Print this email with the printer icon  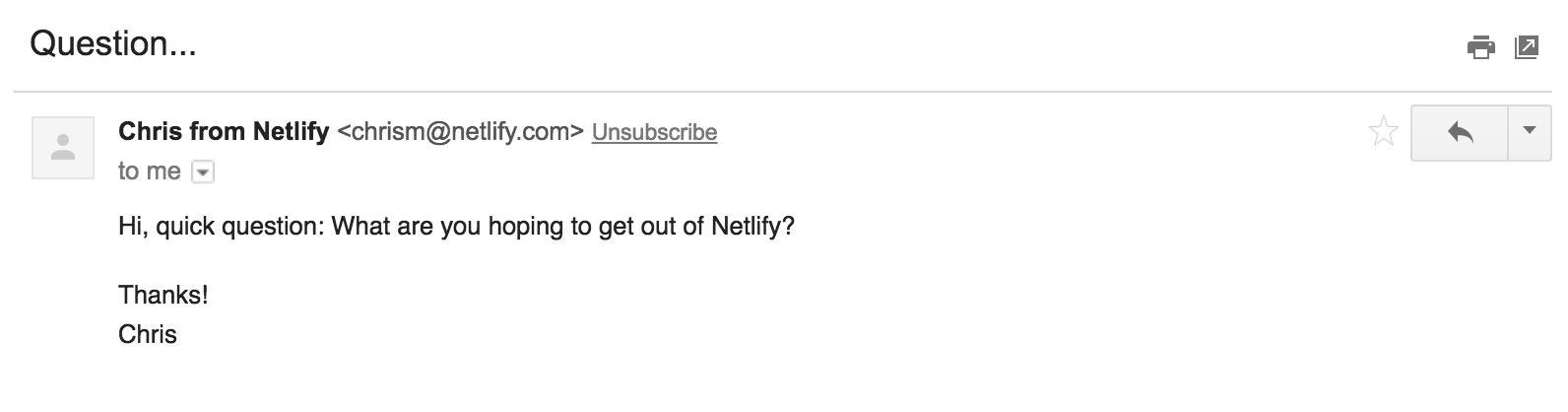1480,46
